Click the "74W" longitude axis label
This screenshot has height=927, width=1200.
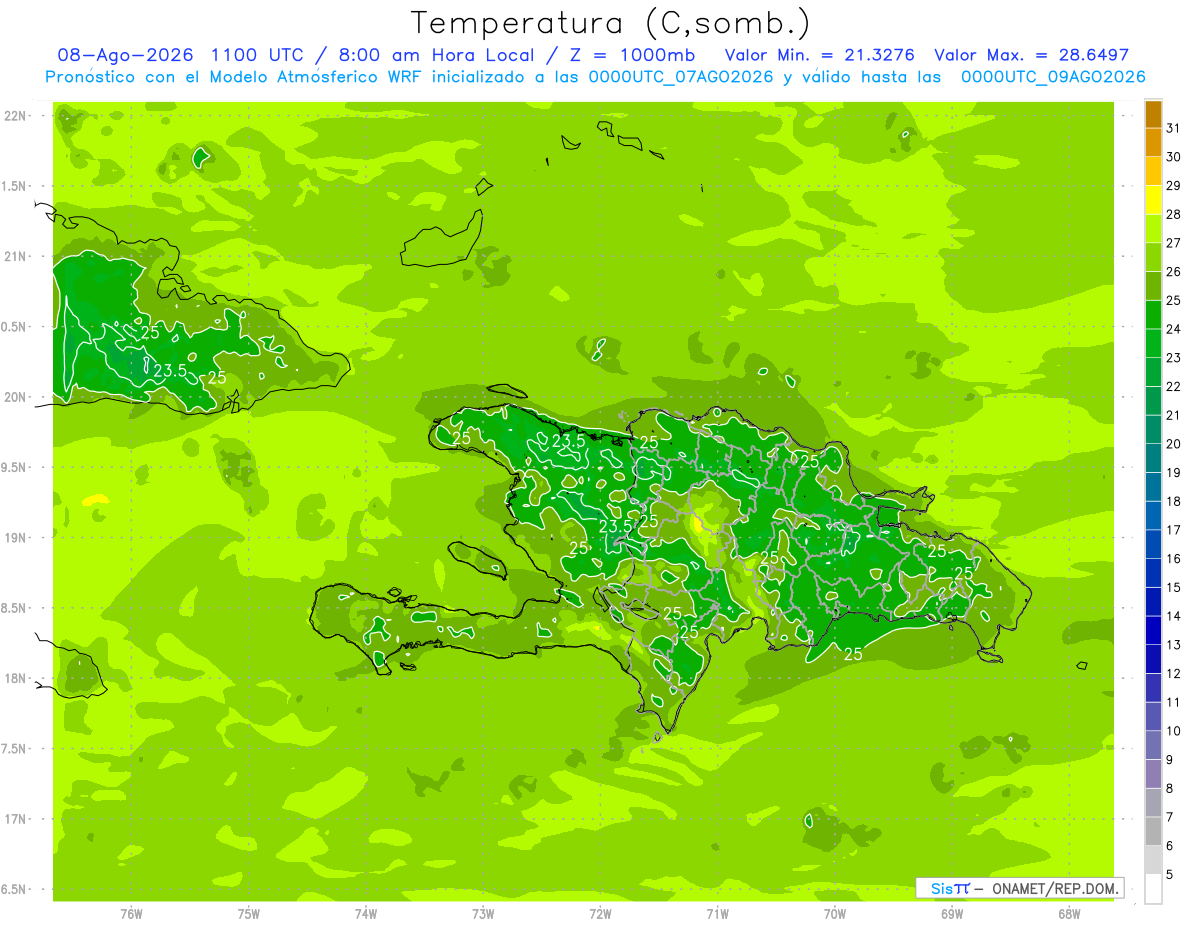tap(366, 913)
